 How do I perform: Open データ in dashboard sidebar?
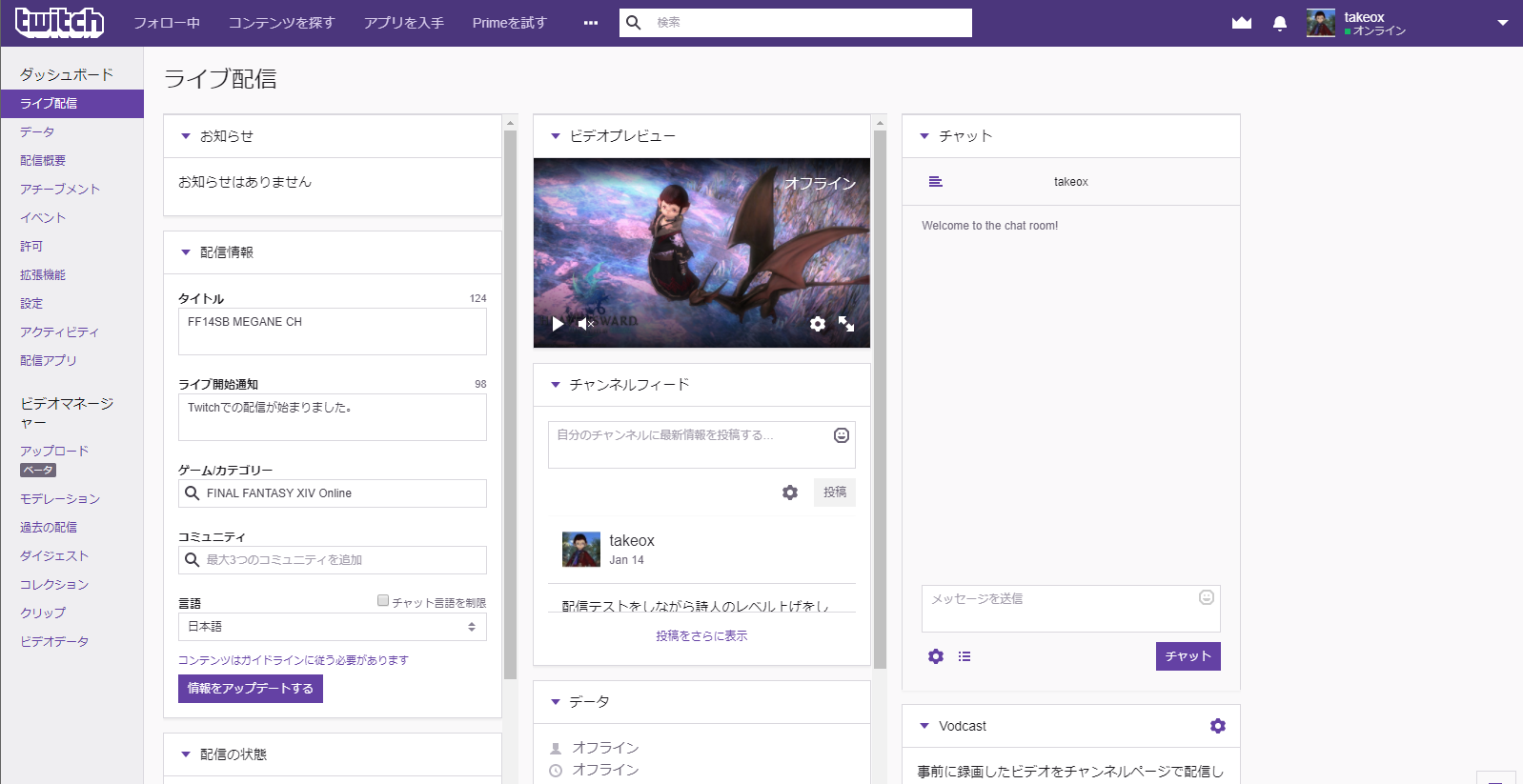point(37,132)
